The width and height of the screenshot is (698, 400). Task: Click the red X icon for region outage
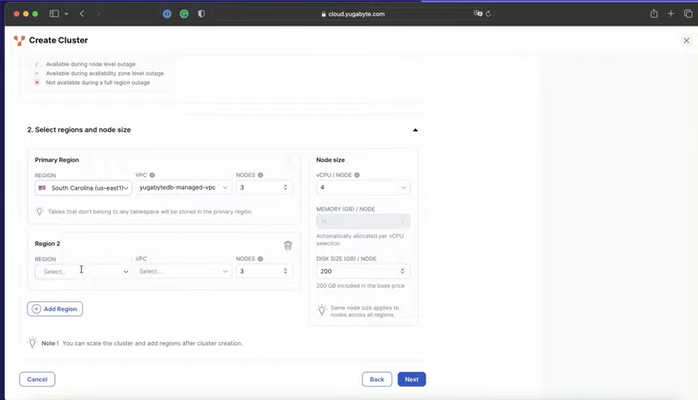[37, 82]
